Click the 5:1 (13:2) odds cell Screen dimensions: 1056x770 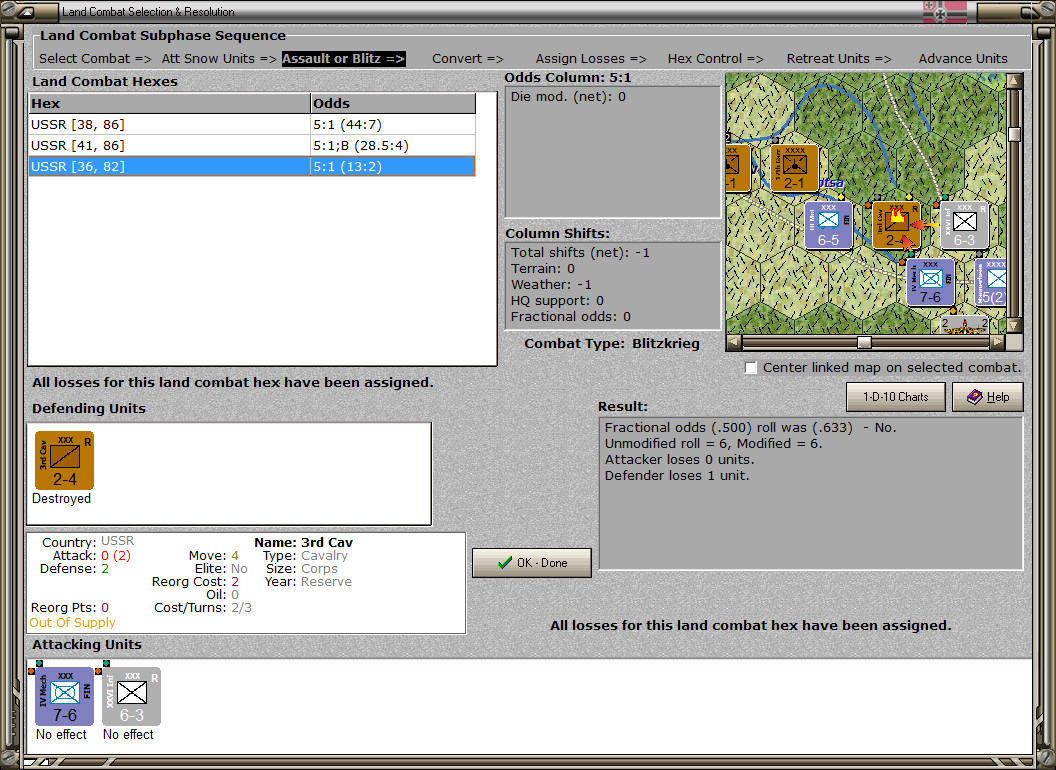393,166
